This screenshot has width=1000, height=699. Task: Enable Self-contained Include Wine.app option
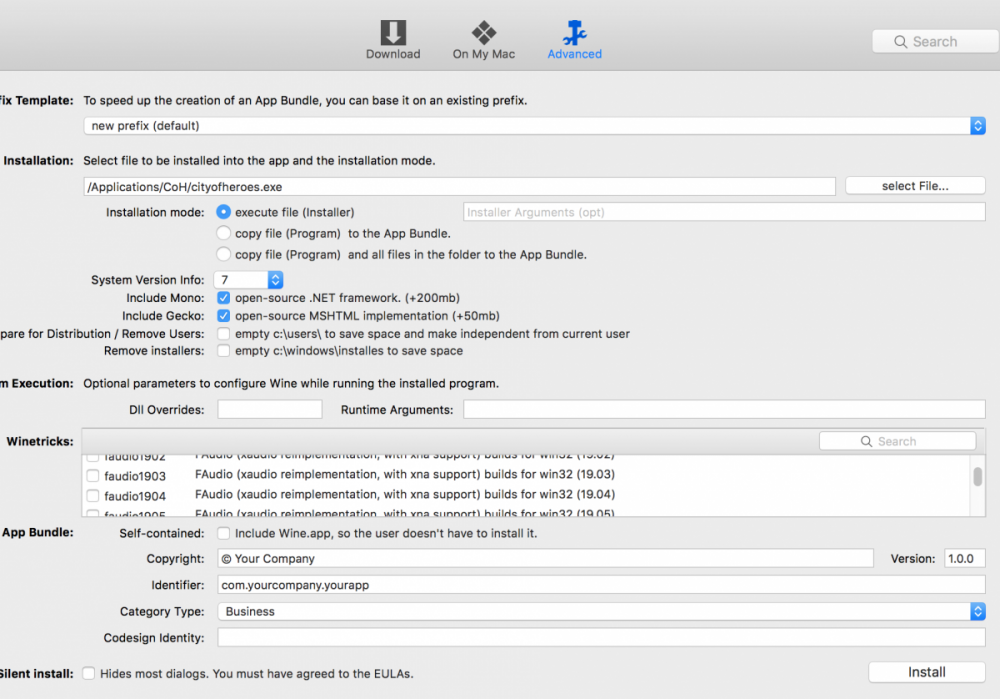click(224, 533)
